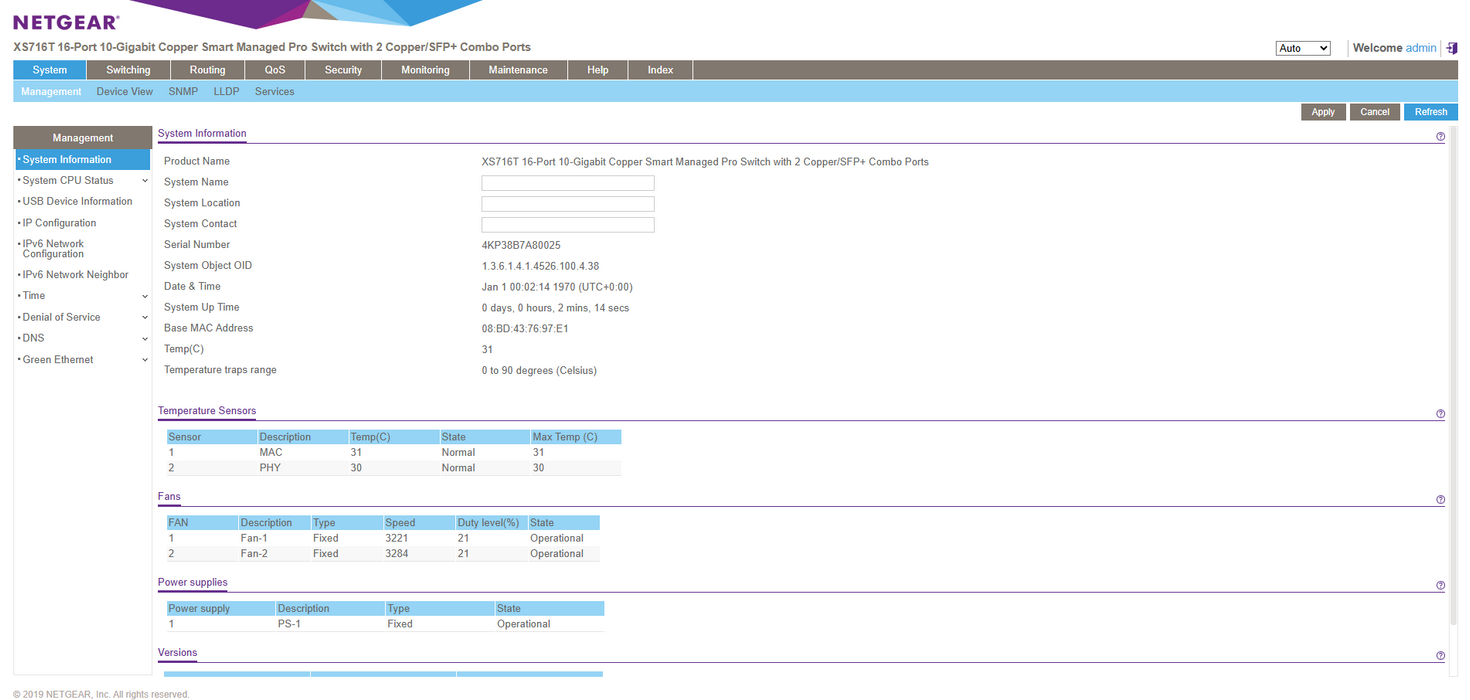The width and height of the screenshot is (1470, 700).
Task: Expand the Time submenu
Action: (x=145, y=296)
